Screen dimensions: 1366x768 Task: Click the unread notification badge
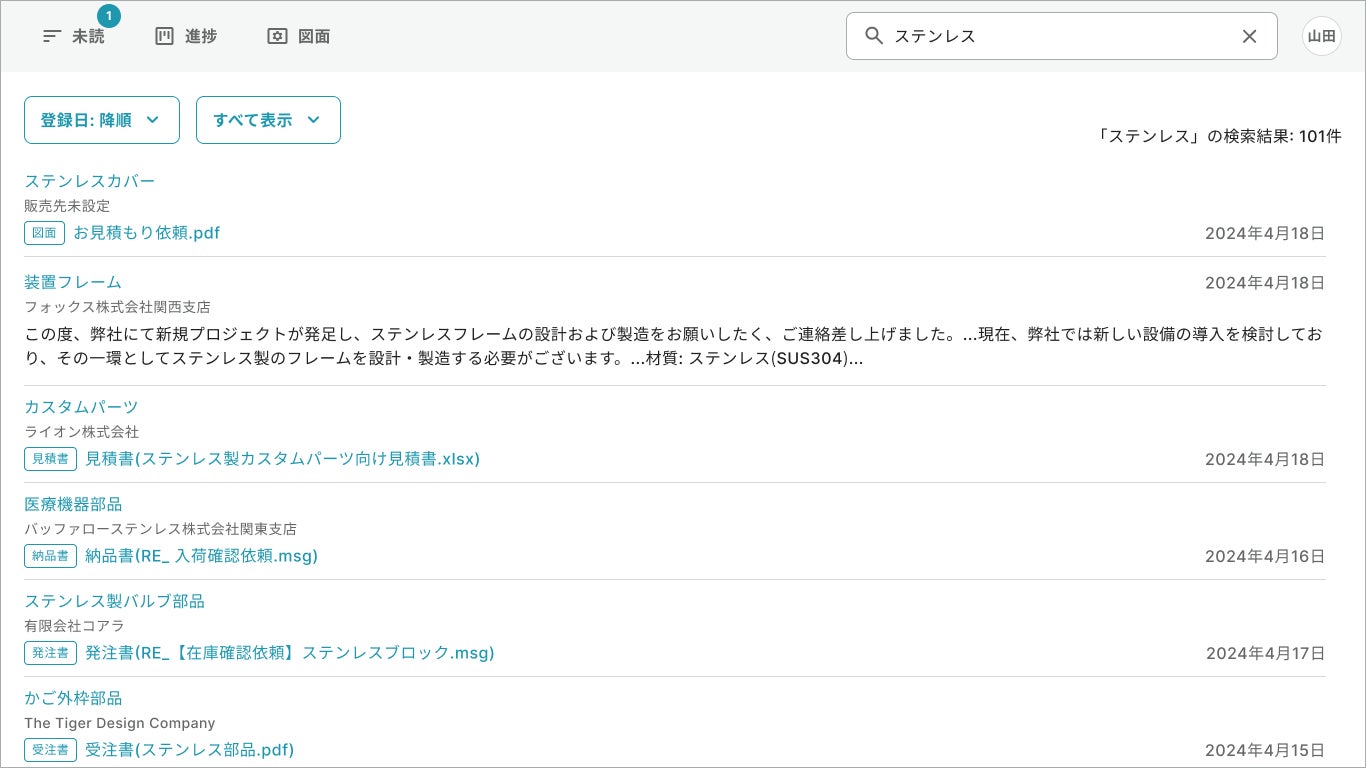(x=108, y=16)
